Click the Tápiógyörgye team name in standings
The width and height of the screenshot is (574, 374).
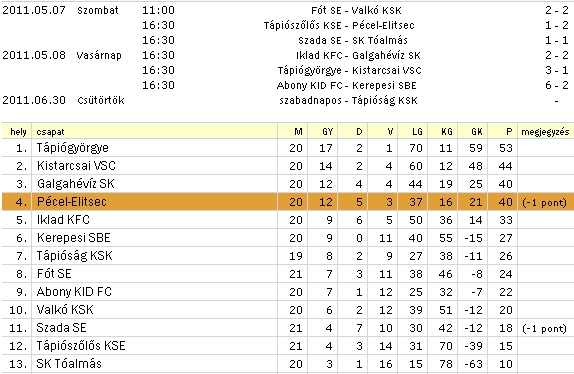pyautogui.click(x=72, y=148)
